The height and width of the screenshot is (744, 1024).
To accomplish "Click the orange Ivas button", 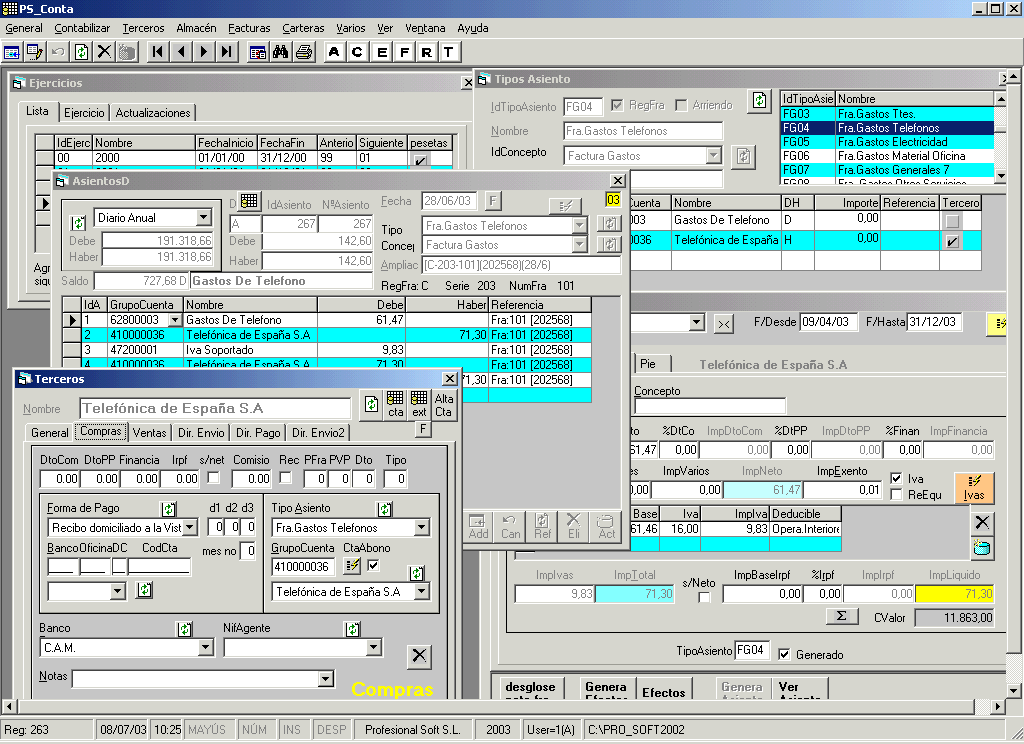I will 974,487.
